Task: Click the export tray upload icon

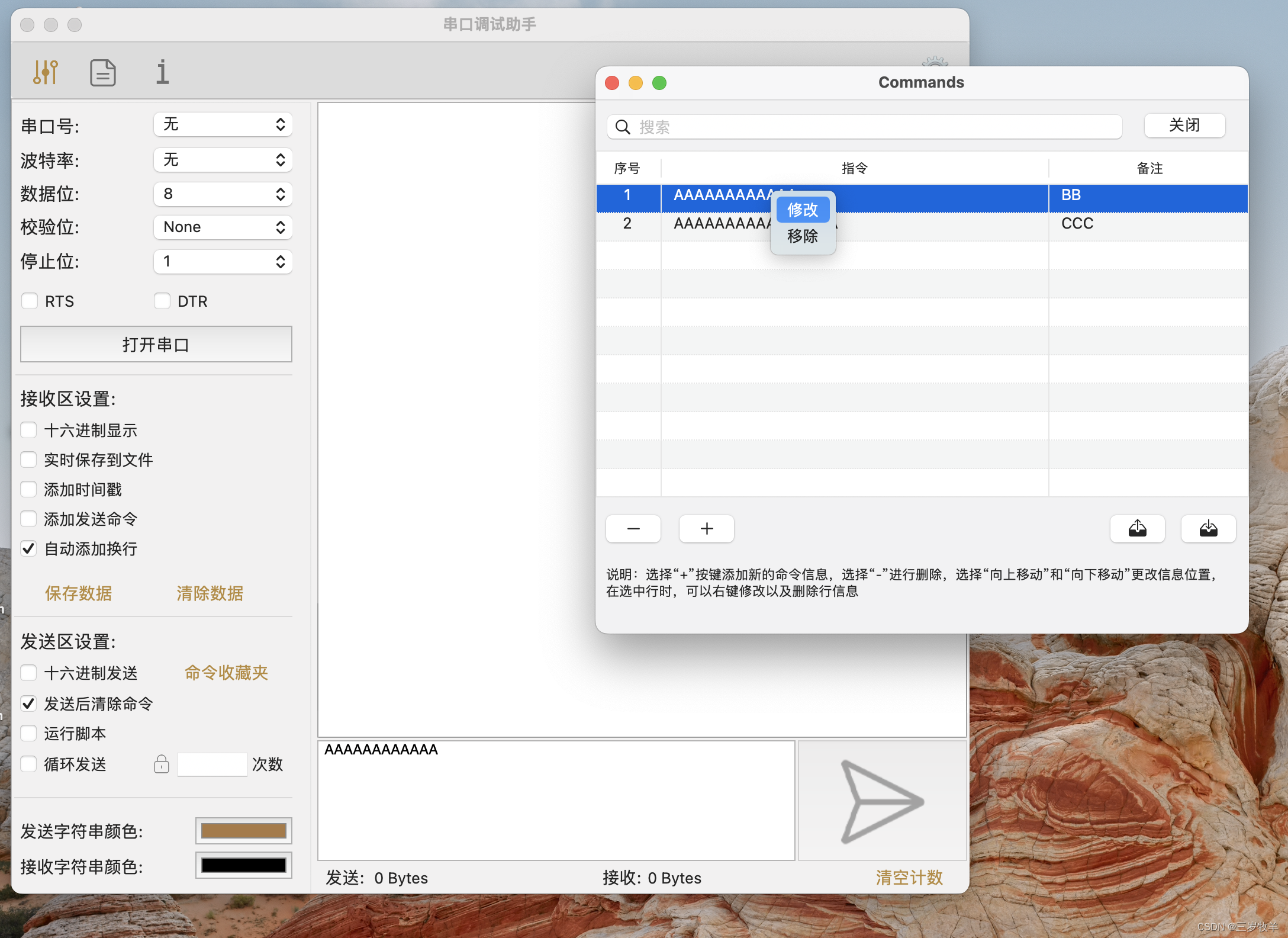Action: tap(1138, 528)
